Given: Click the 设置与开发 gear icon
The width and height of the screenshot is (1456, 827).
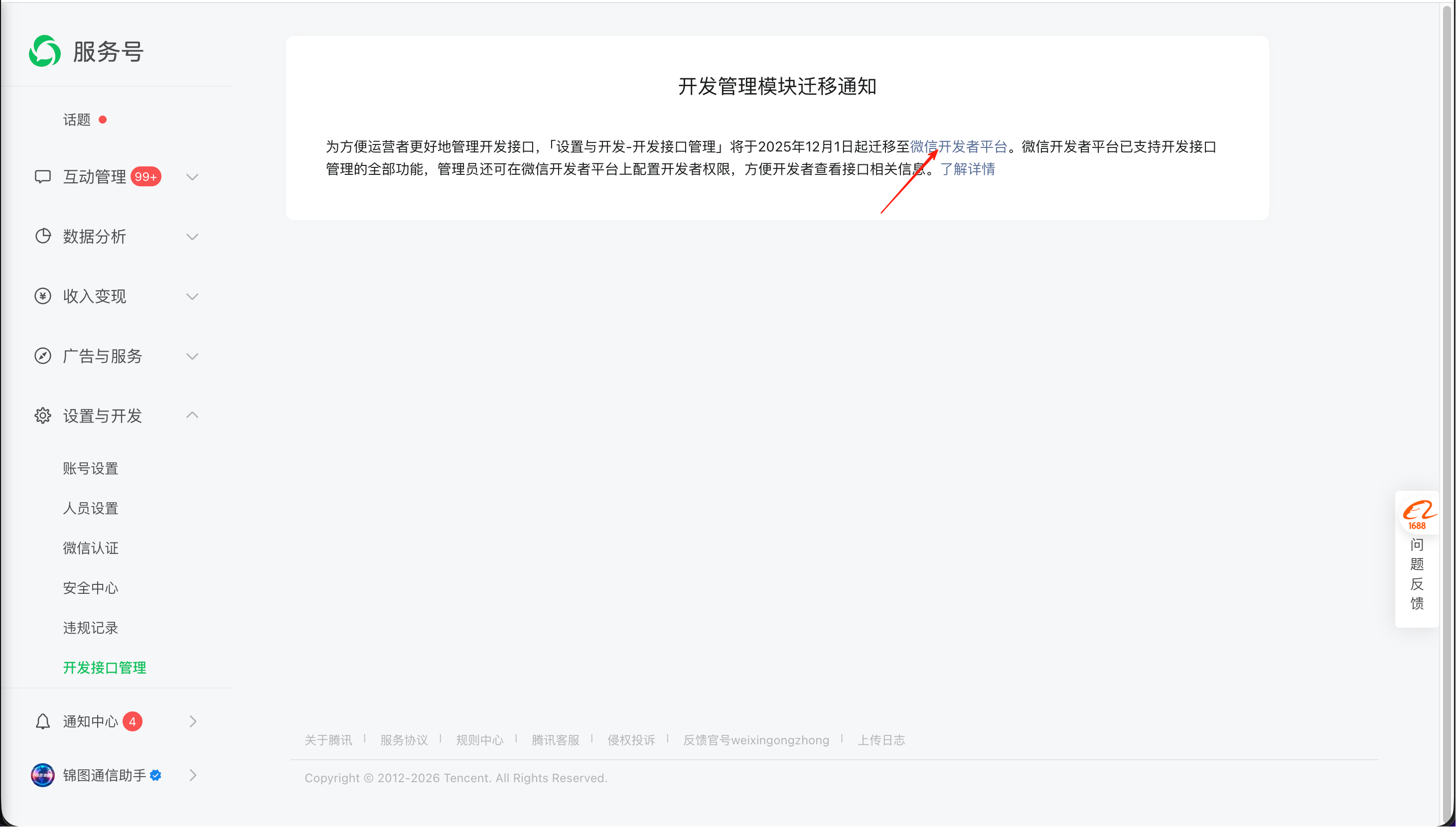Looking at the screenshot, I should [x=43, y=416].
